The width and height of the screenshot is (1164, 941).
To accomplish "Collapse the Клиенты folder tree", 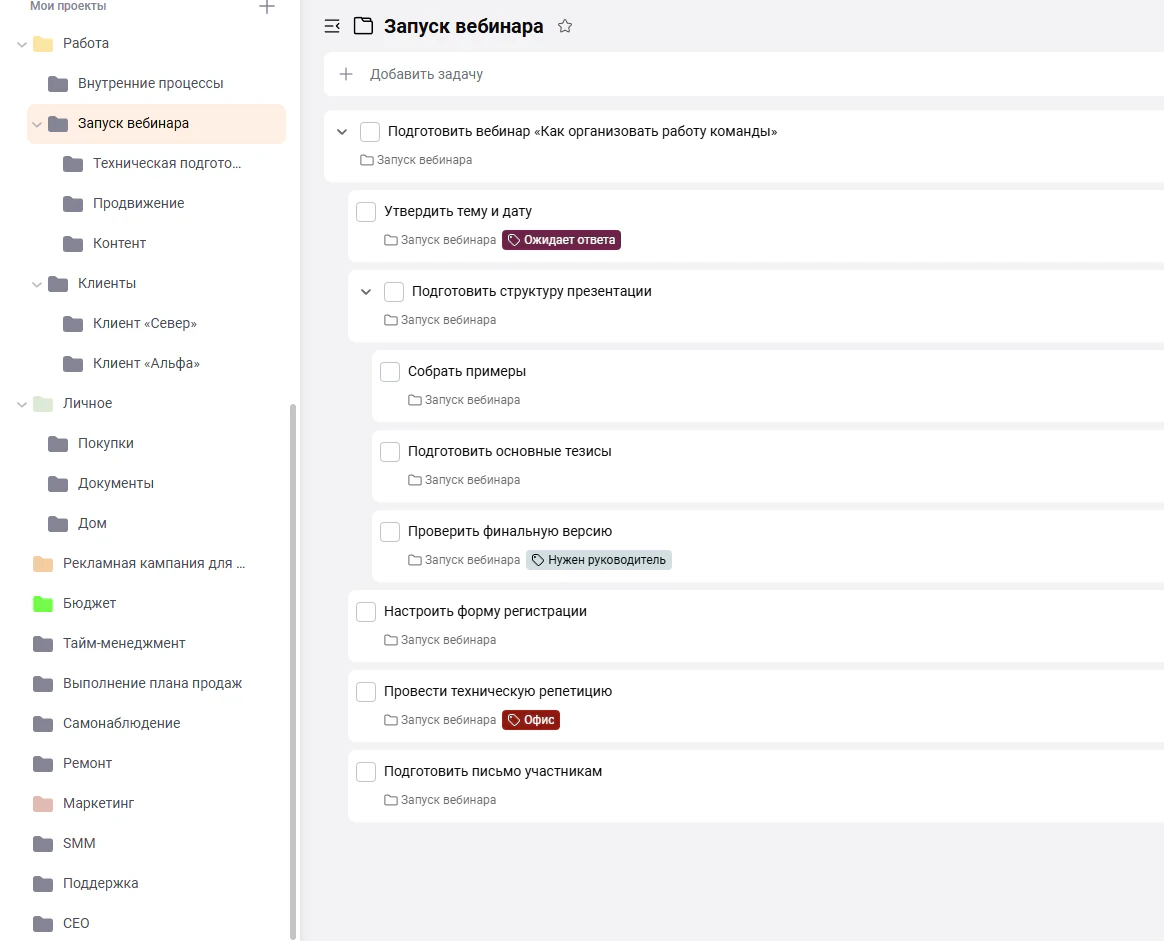I will 36,284.
